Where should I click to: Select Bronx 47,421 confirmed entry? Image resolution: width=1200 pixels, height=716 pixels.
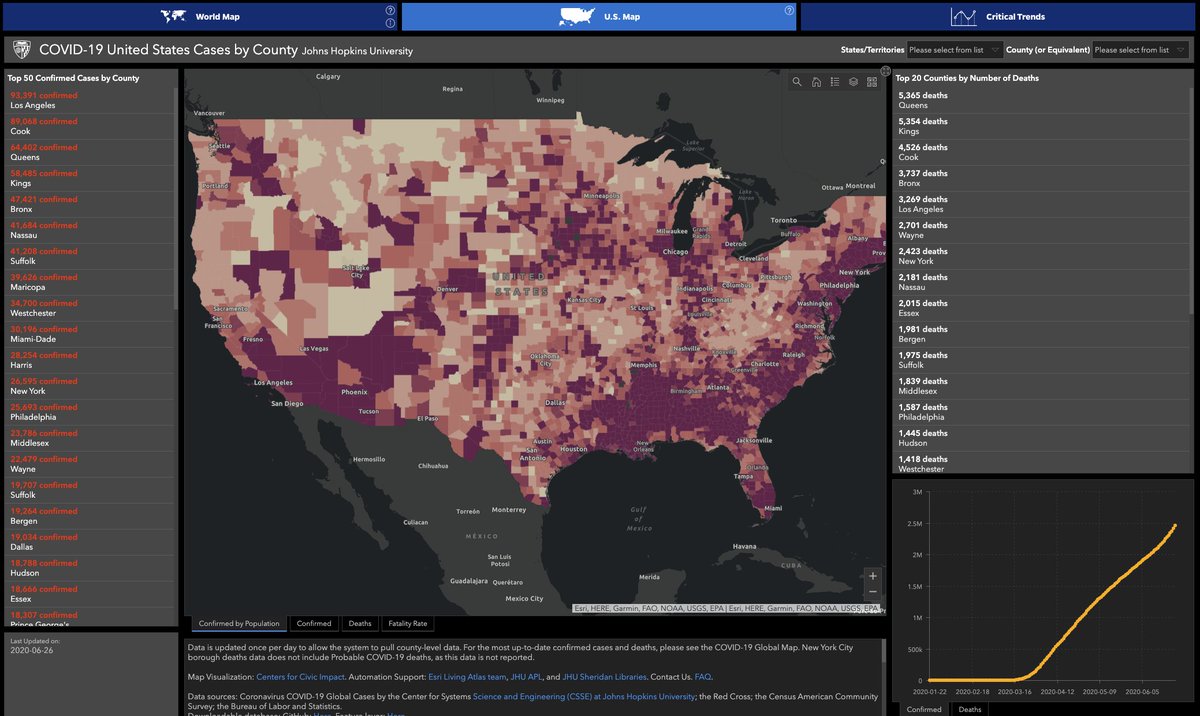point(90,204)
